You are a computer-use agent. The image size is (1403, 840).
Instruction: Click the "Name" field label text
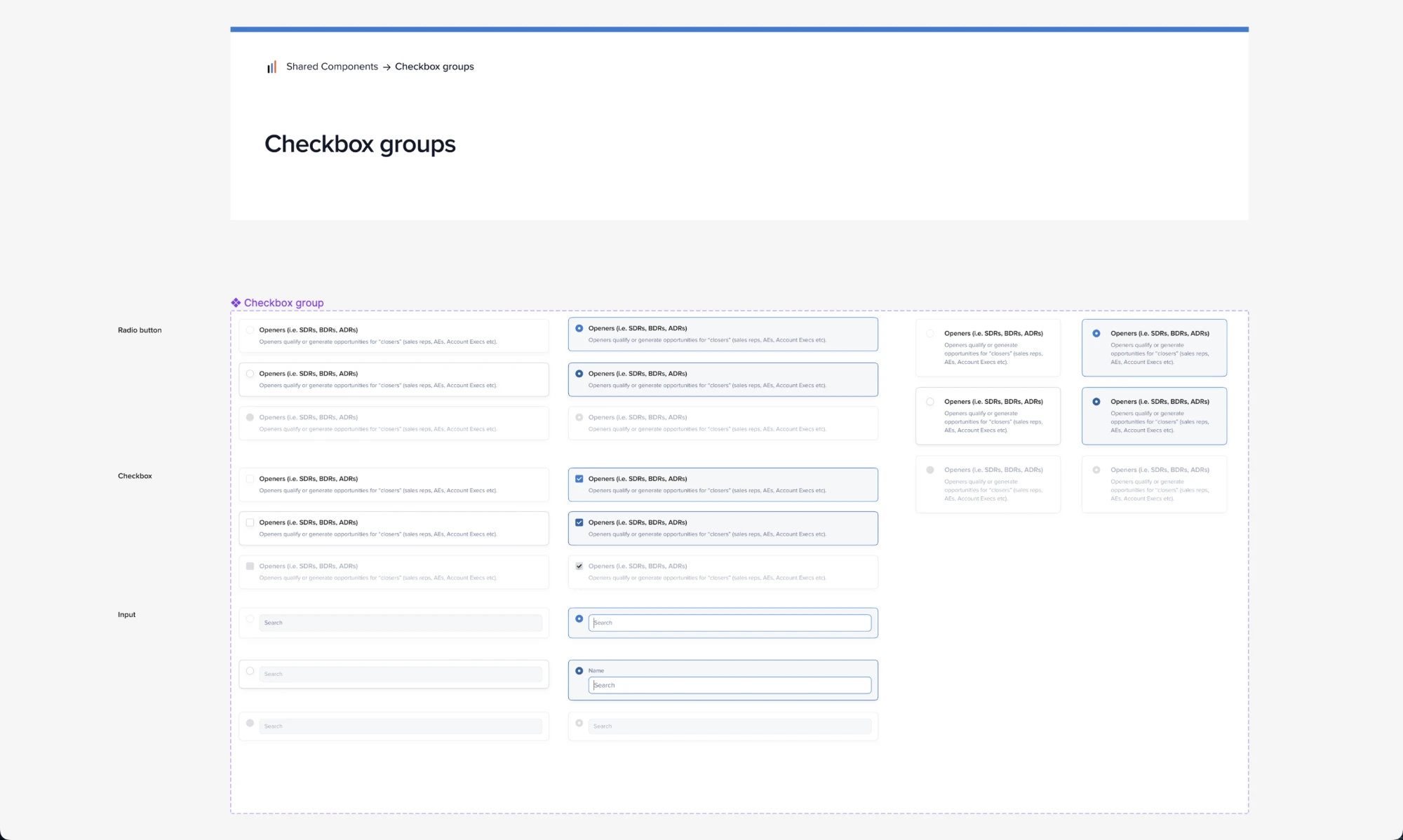596,671
